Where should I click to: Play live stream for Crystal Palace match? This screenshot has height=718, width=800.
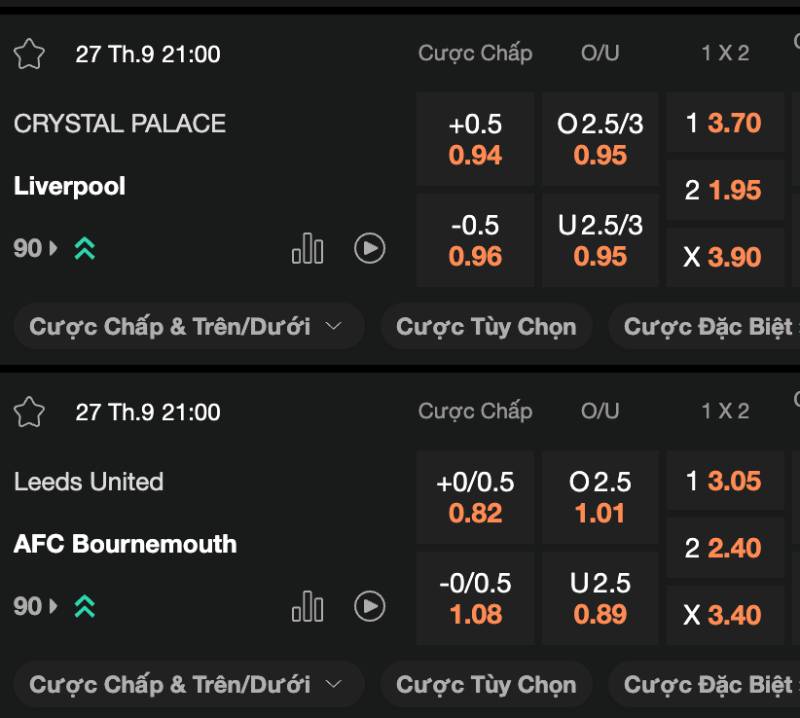pos(370,248)
